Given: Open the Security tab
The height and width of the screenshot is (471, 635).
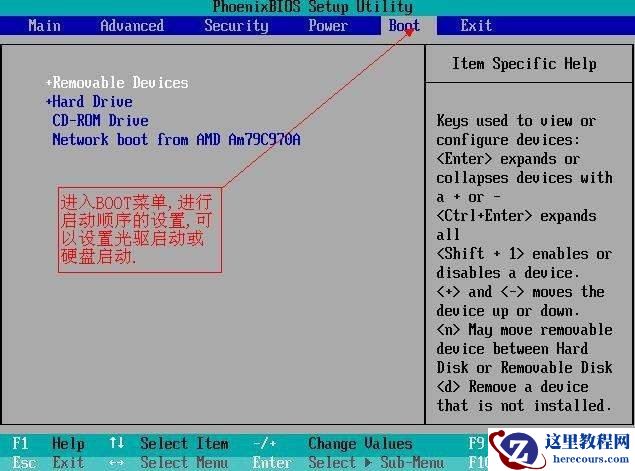Looking at the screenshot, I should (x=236, y=26).
